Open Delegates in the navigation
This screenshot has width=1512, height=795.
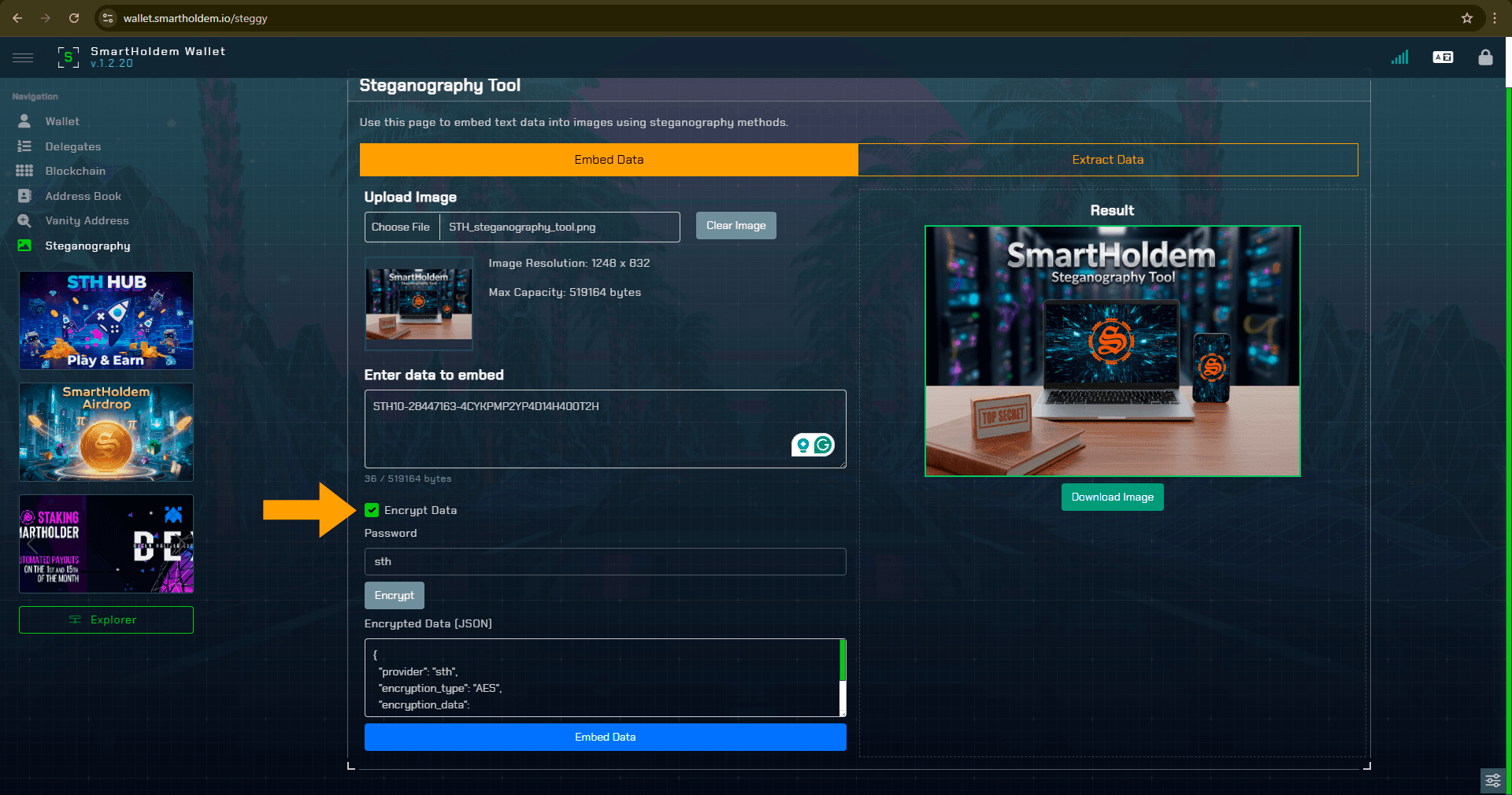pos(73,146)
